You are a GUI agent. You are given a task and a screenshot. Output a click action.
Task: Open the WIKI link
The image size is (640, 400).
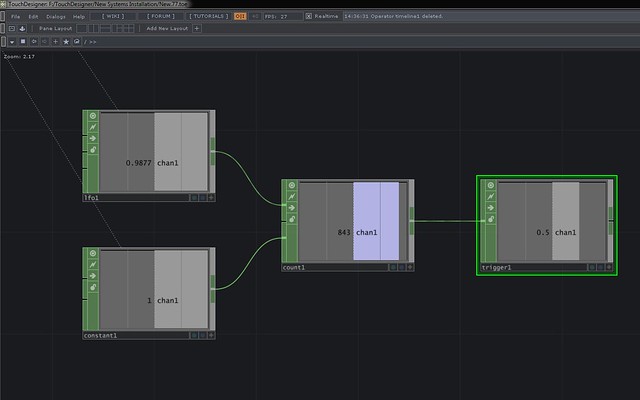point(113,17)
